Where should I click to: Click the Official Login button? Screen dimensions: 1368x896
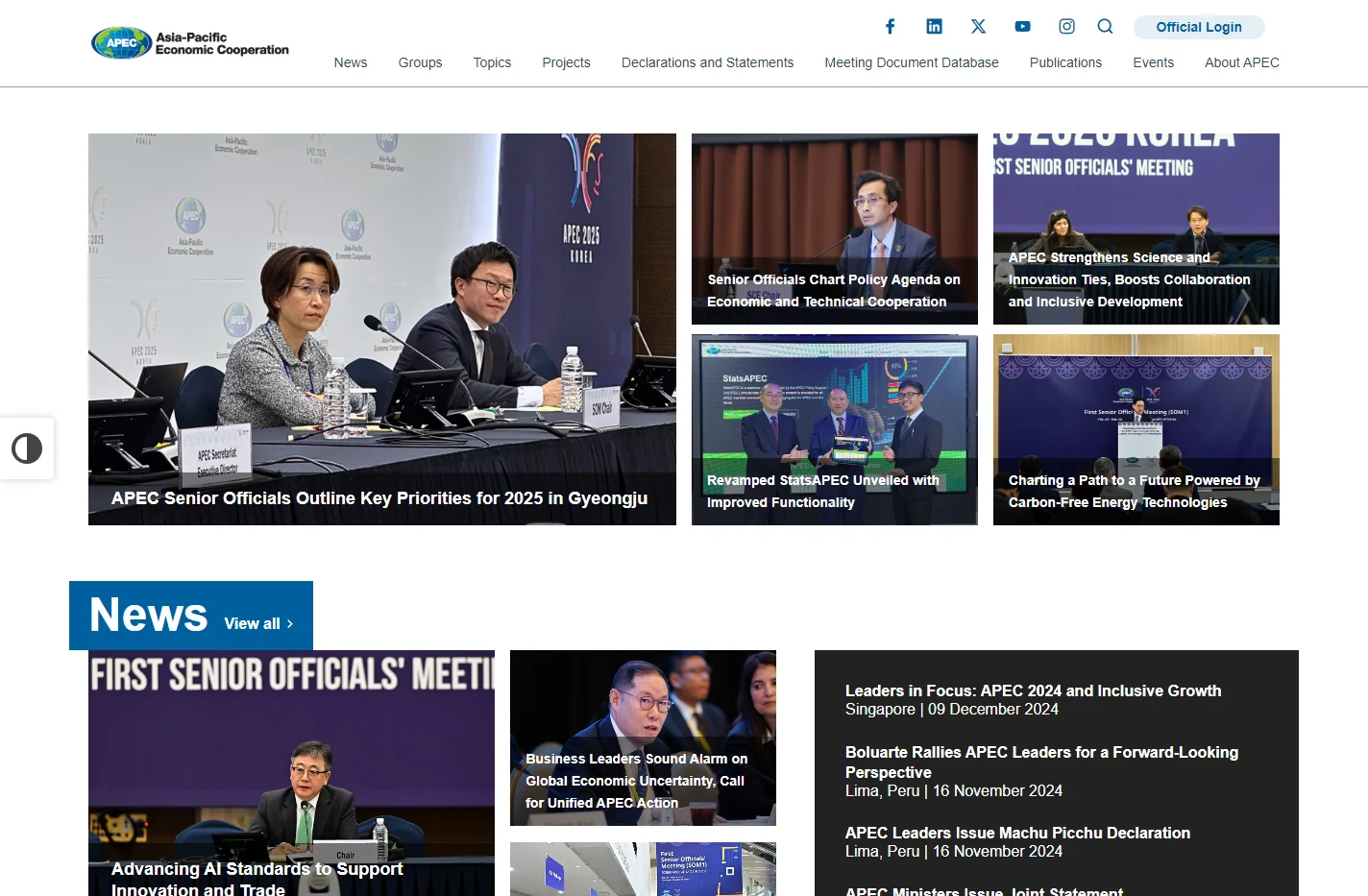click(x=1199, y=27)
